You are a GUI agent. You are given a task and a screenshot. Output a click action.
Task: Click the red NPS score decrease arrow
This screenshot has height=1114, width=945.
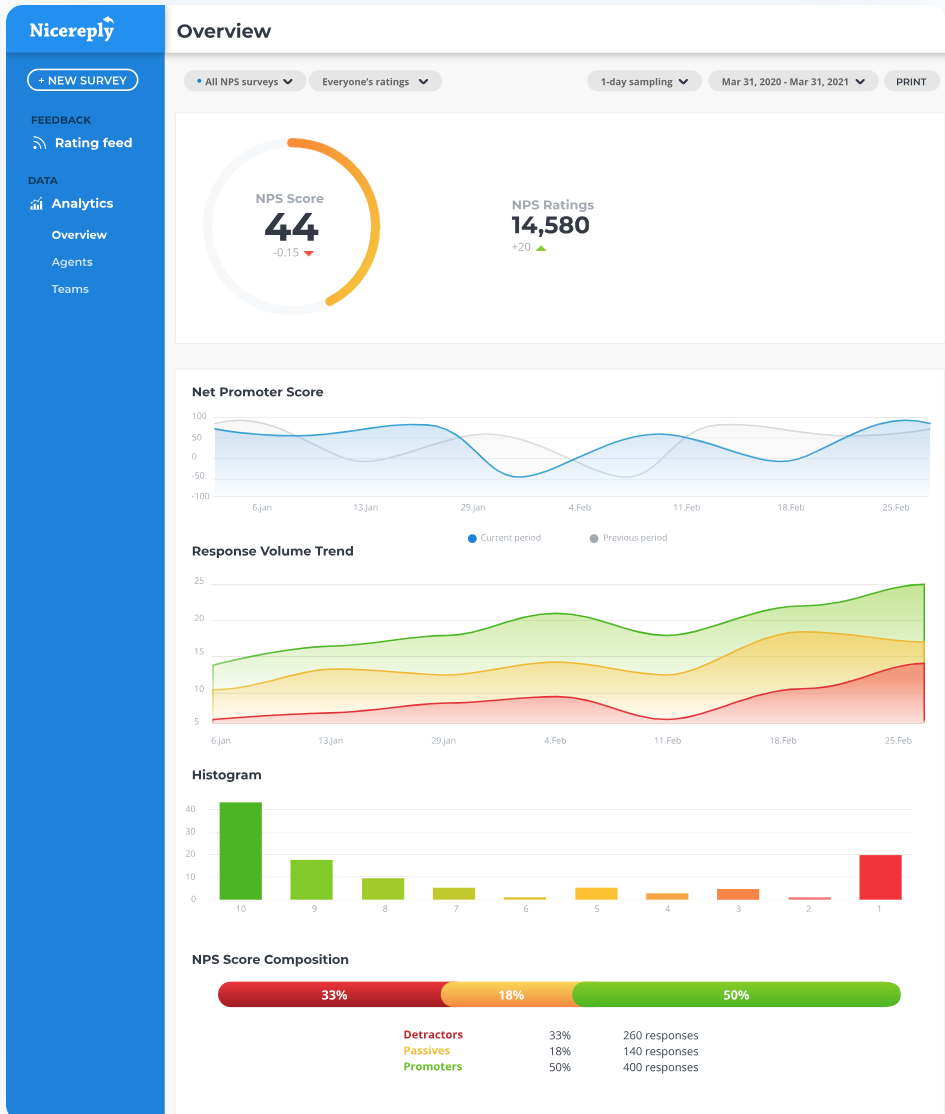coord(309,253)
